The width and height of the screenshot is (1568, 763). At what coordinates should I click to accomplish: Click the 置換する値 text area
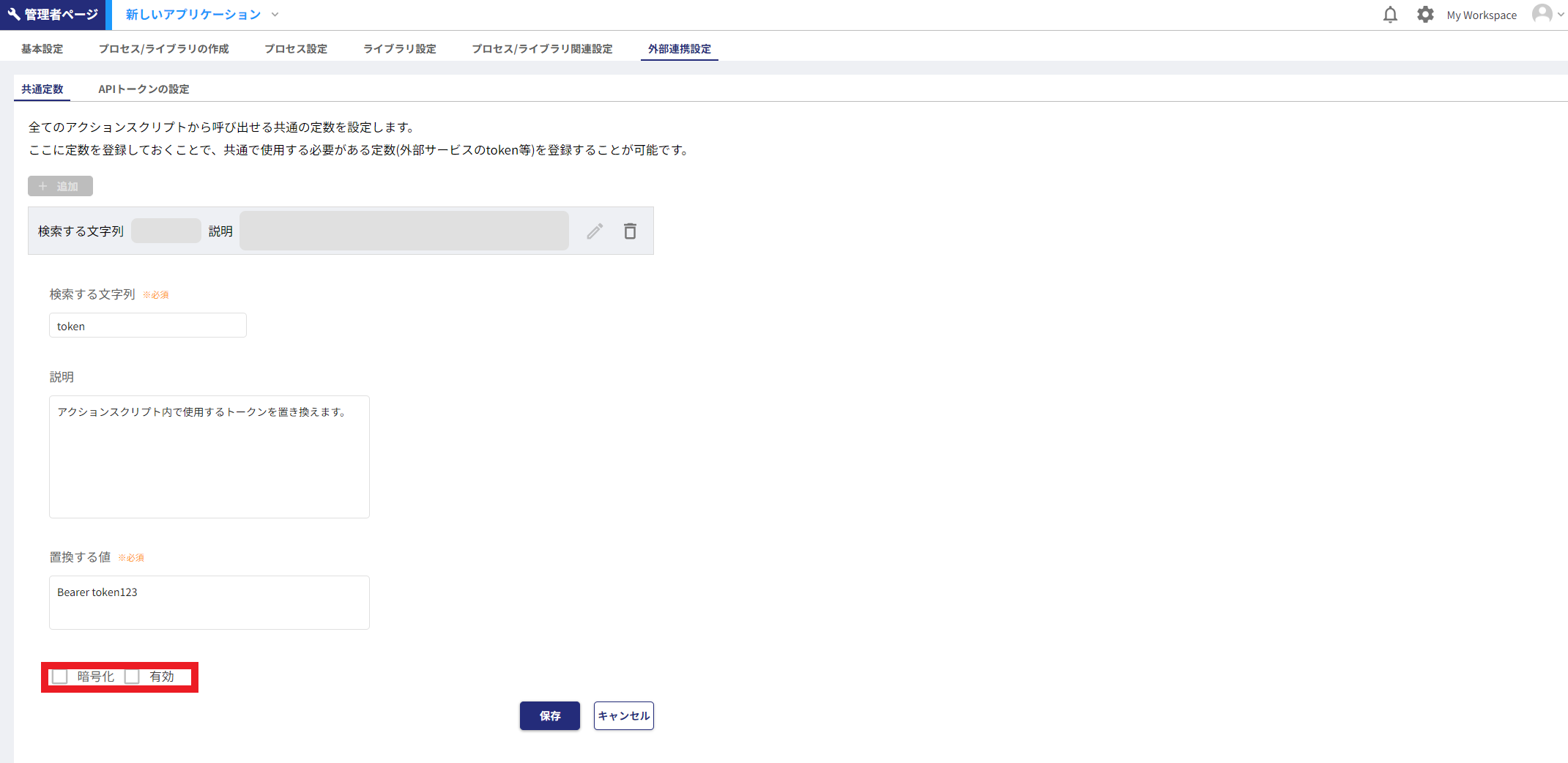click(x=209, y=602)
